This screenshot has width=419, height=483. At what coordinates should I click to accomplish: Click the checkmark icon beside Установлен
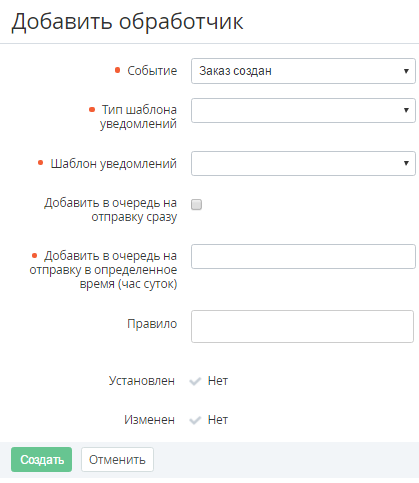pos(195,381)
